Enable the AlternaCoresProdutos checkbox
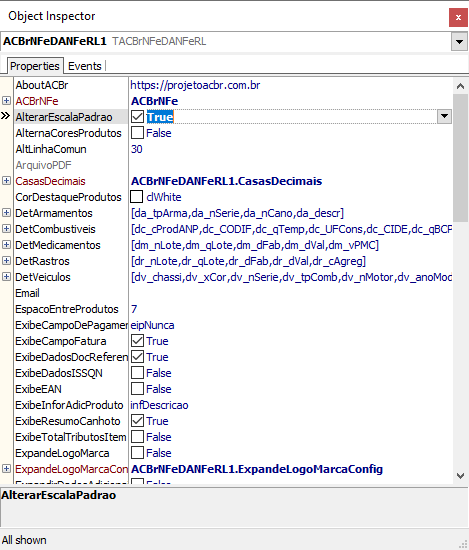 pos(137,133)
